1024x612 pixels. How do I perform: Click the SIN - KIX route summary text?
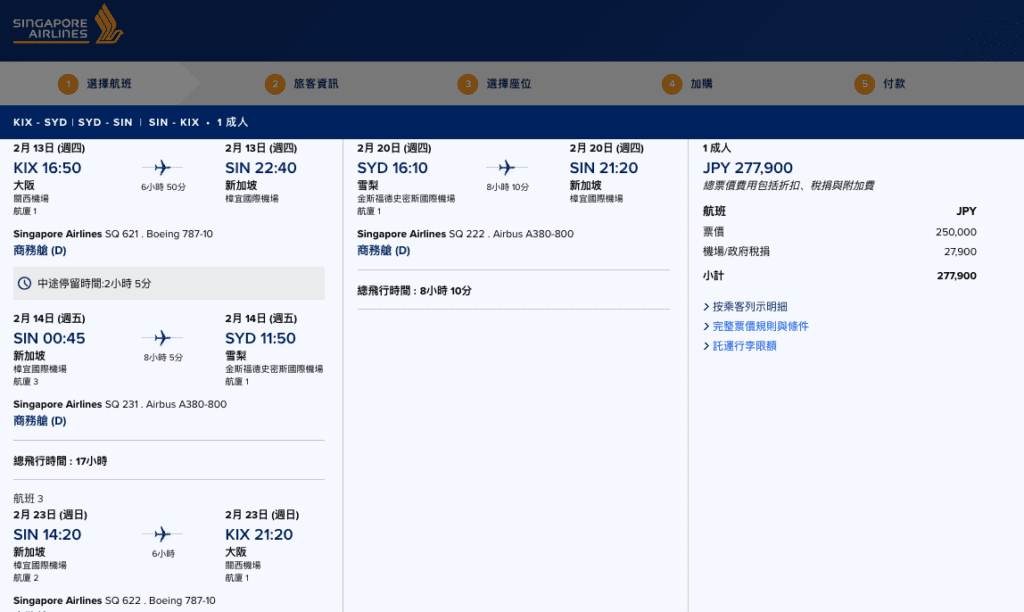tap(174, 122)
